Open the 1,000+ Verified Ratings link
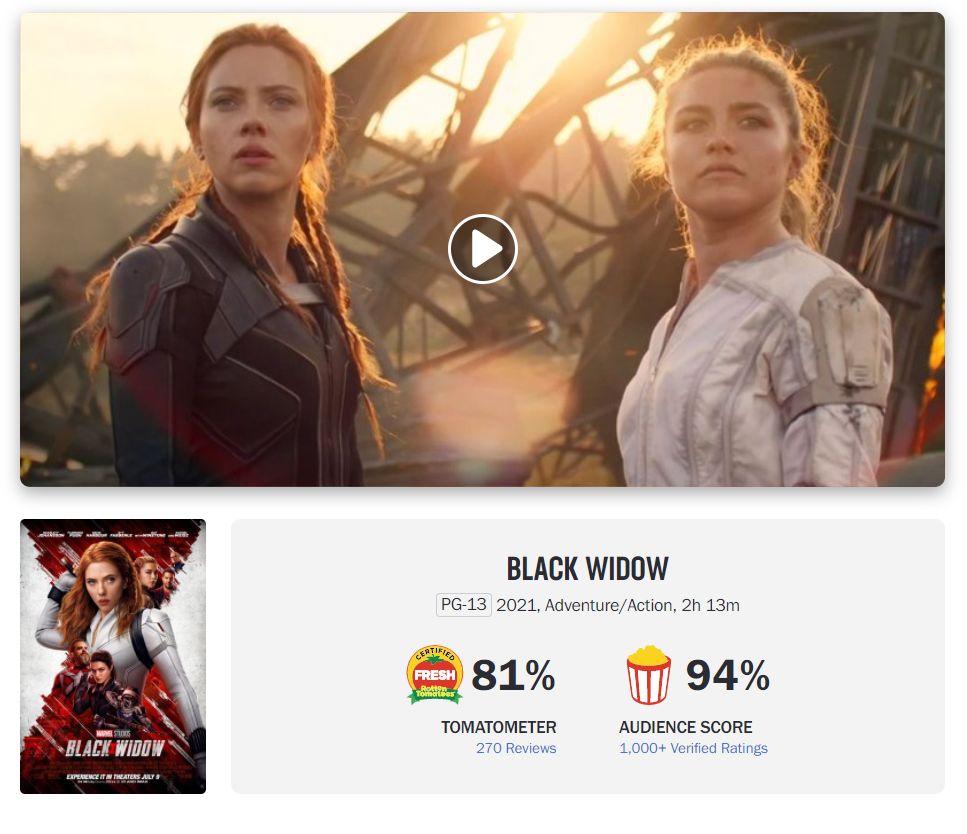This screenshot has height=834, width=967. point(693,748)
